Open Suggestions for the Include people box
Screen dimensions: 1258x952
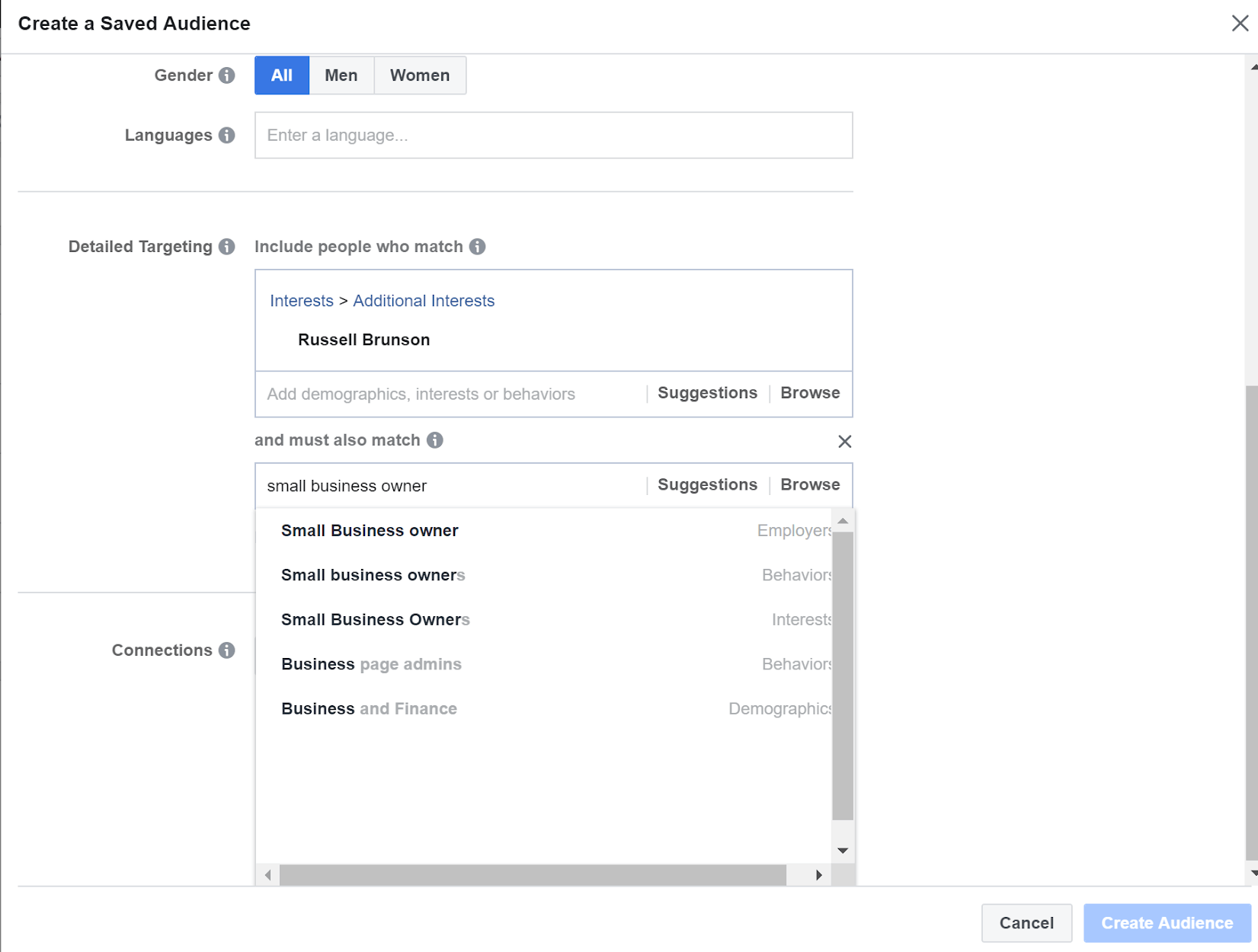(707, 393)
